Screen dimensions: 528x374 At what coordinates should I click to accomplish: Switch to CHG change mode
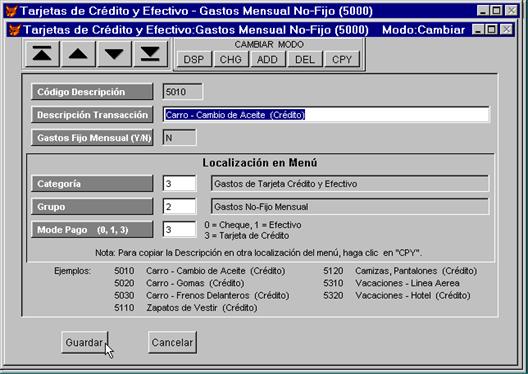click(x=231, y=60)
